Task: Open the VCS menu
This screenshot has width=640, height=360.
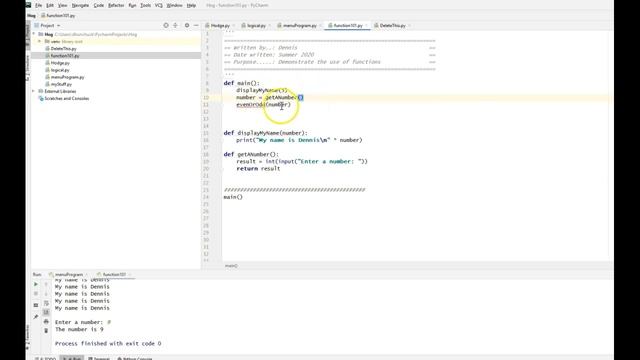Action: click(159, 5)
